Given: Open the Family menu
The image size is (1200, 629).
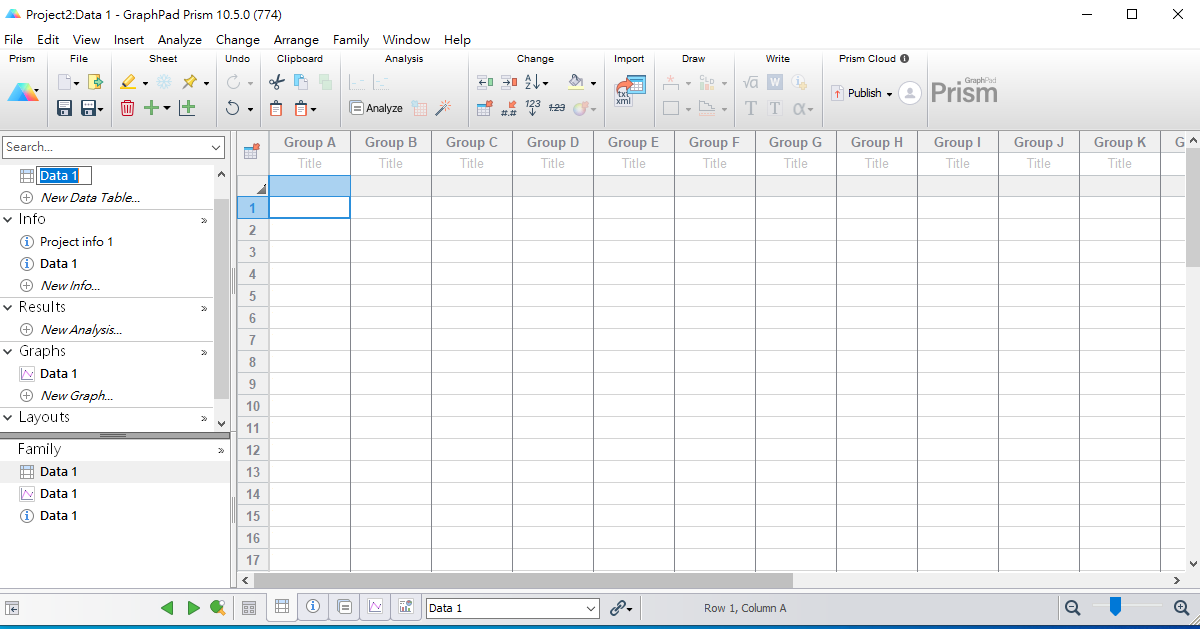Looking at the screenshot, I should (351, 40).
